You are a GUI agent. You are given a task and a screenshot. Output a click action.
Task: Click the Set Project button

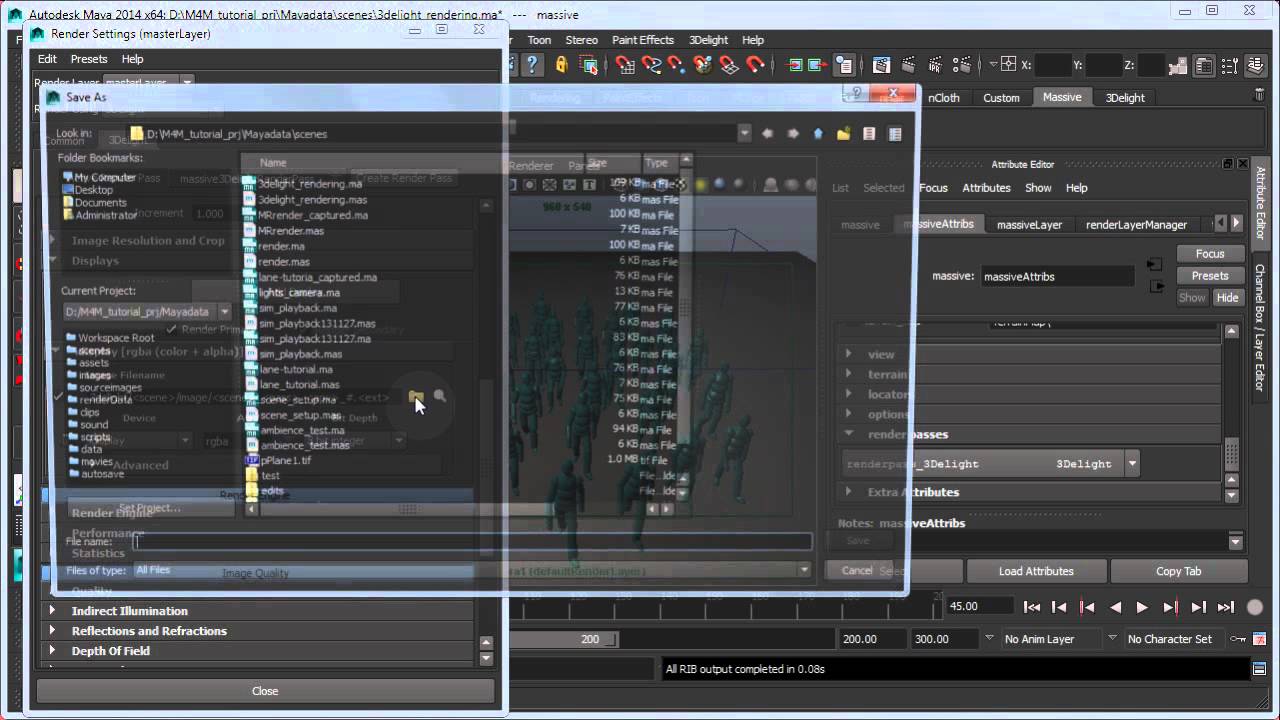tap(150, 508)
